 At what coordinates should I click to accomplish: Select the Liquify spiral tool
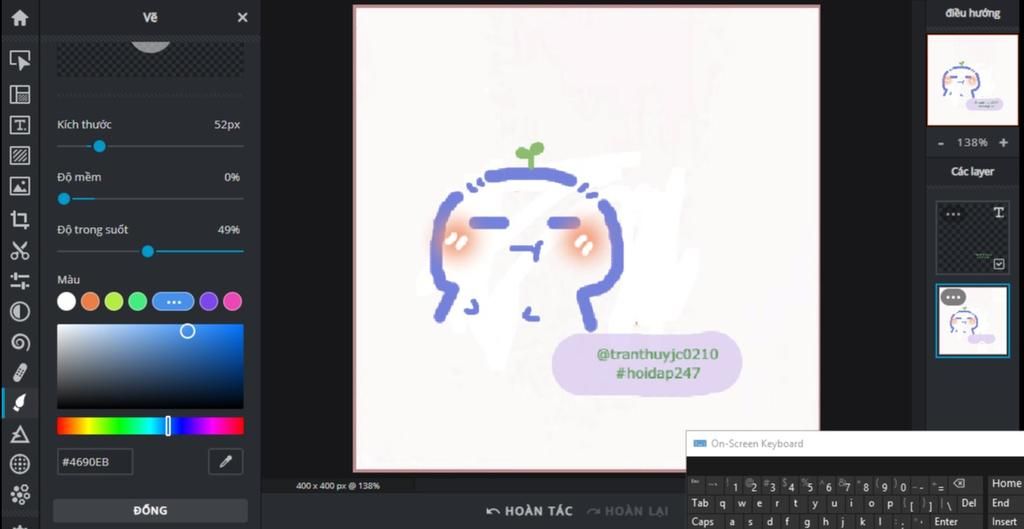(x=20, y=342)
